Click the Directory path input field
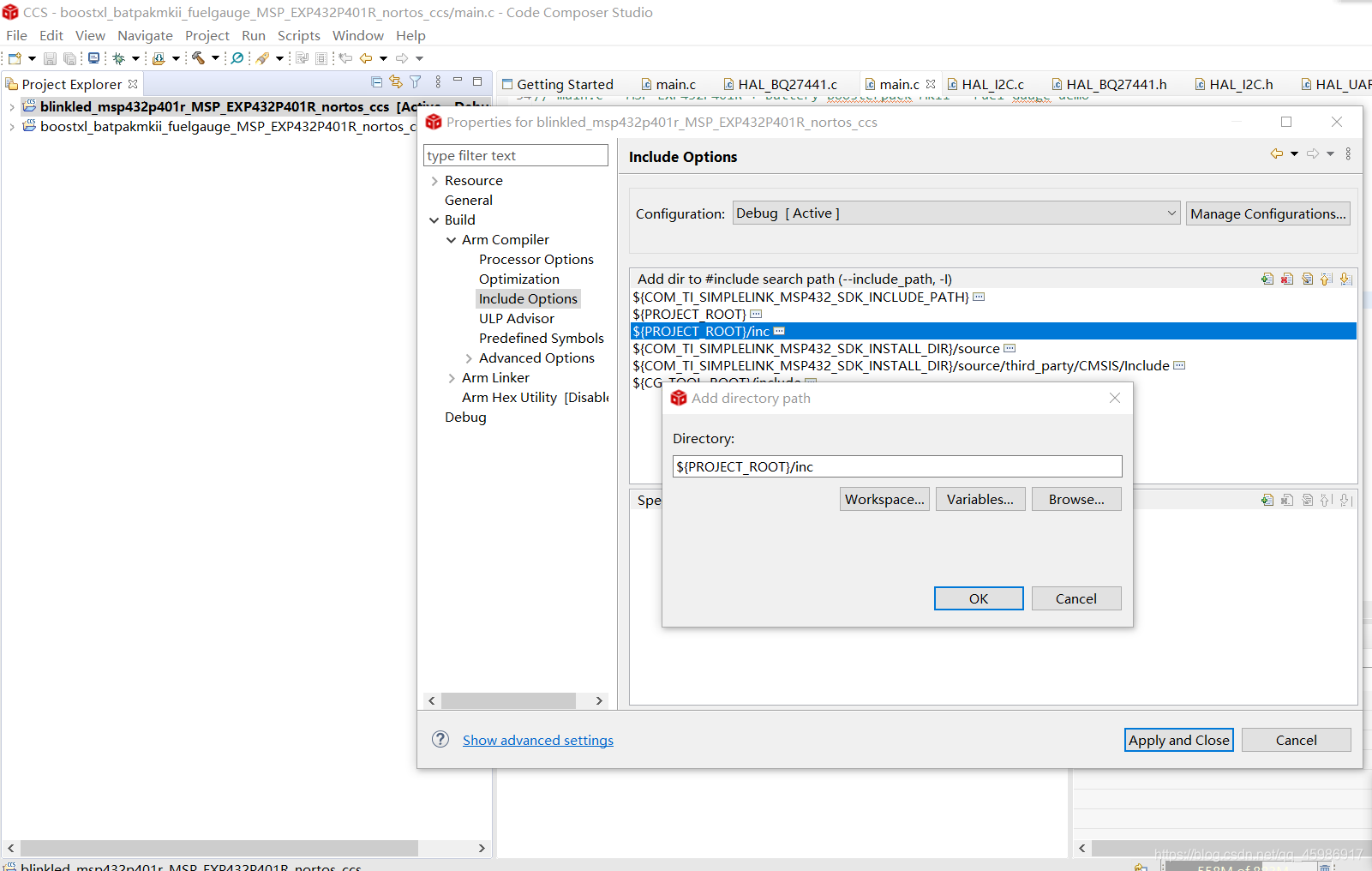Viewport: 1372px width, 871px height. point(897,466)
